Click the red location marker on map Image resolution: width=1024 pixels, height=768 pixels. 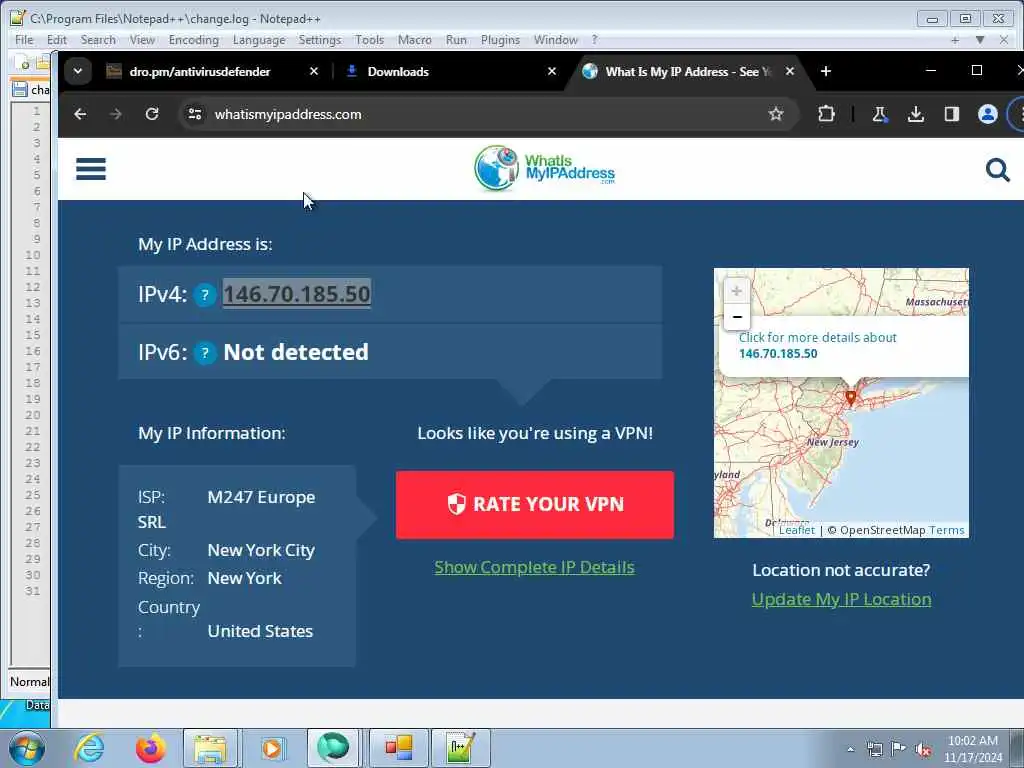850,396
